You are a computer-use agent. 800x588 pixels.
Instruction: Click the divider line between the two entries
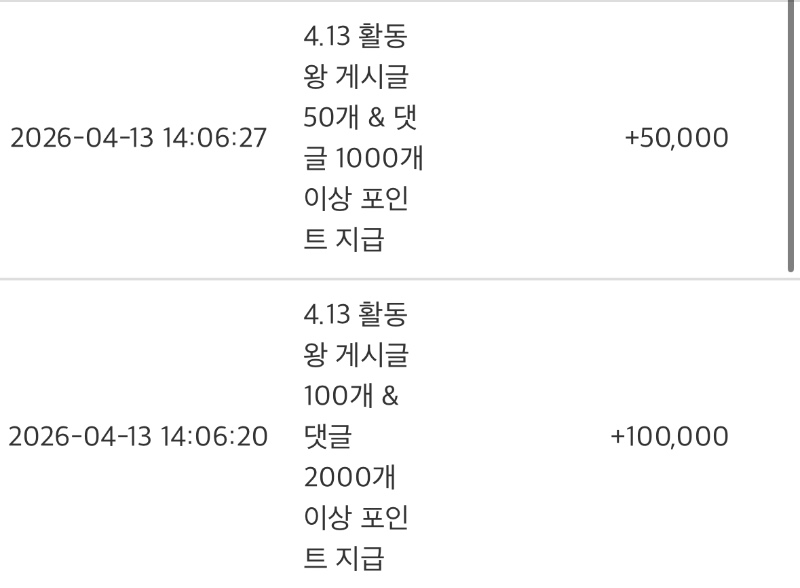tap(400, 279)
